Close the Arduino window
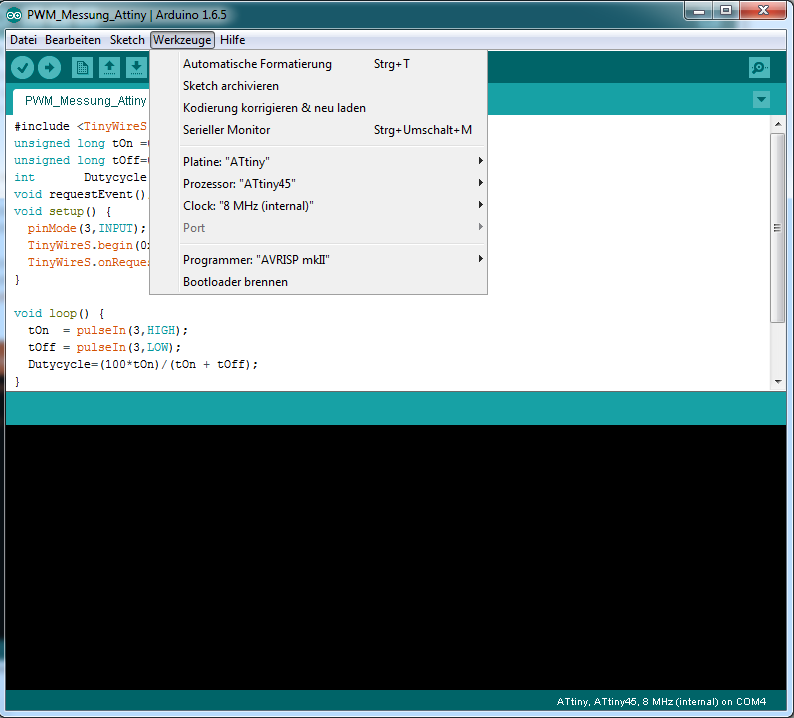 [763, 11]
